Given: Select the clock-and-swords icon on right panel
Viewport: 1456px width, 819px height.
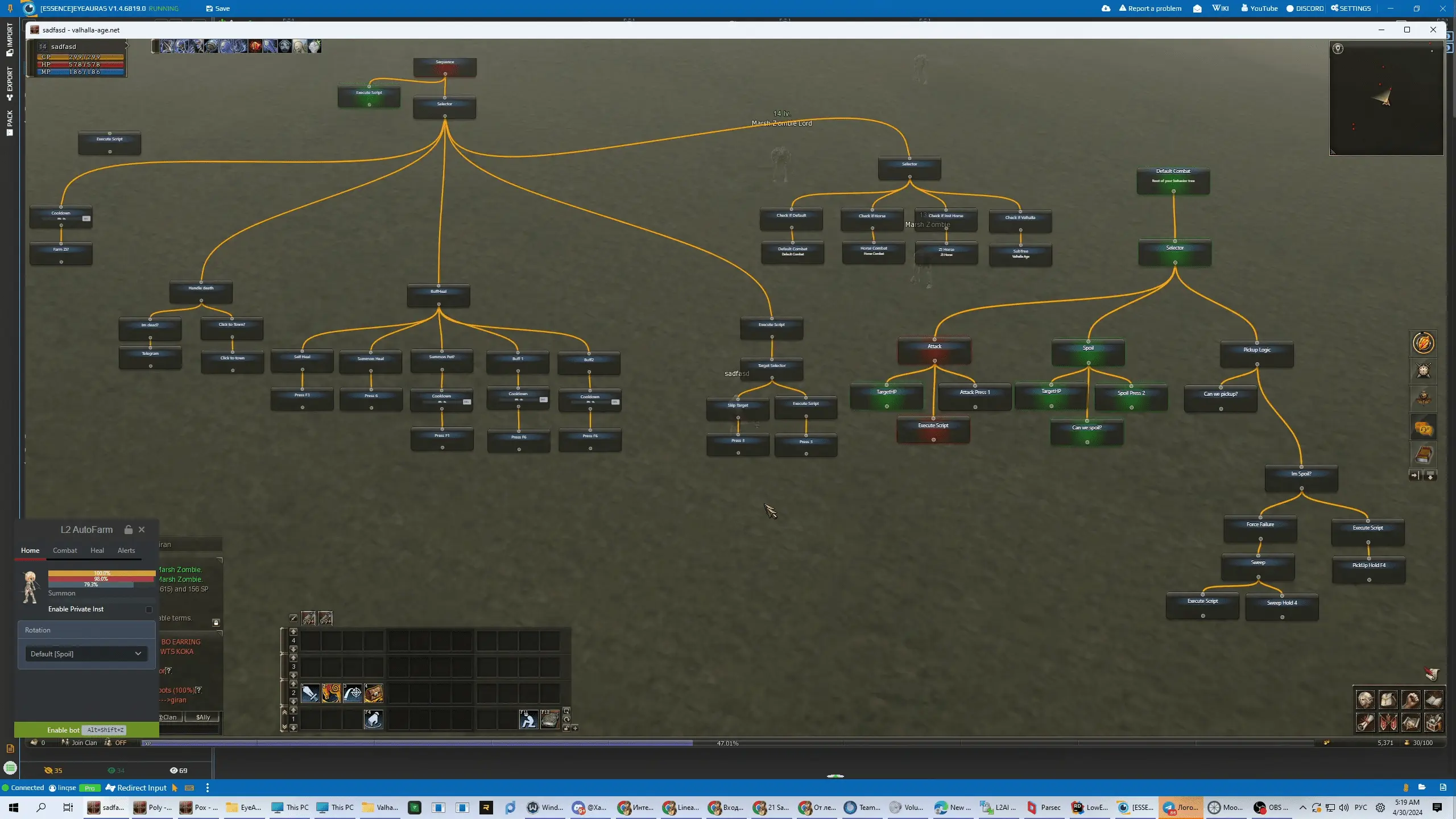Looking at the screenshot, I should [1424, 370].
